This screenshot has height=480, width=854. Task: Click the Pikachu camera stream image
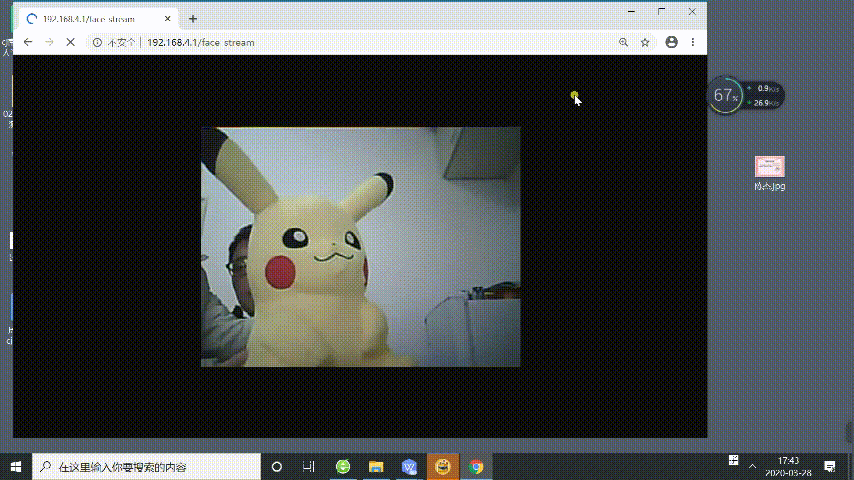(361, 247)
